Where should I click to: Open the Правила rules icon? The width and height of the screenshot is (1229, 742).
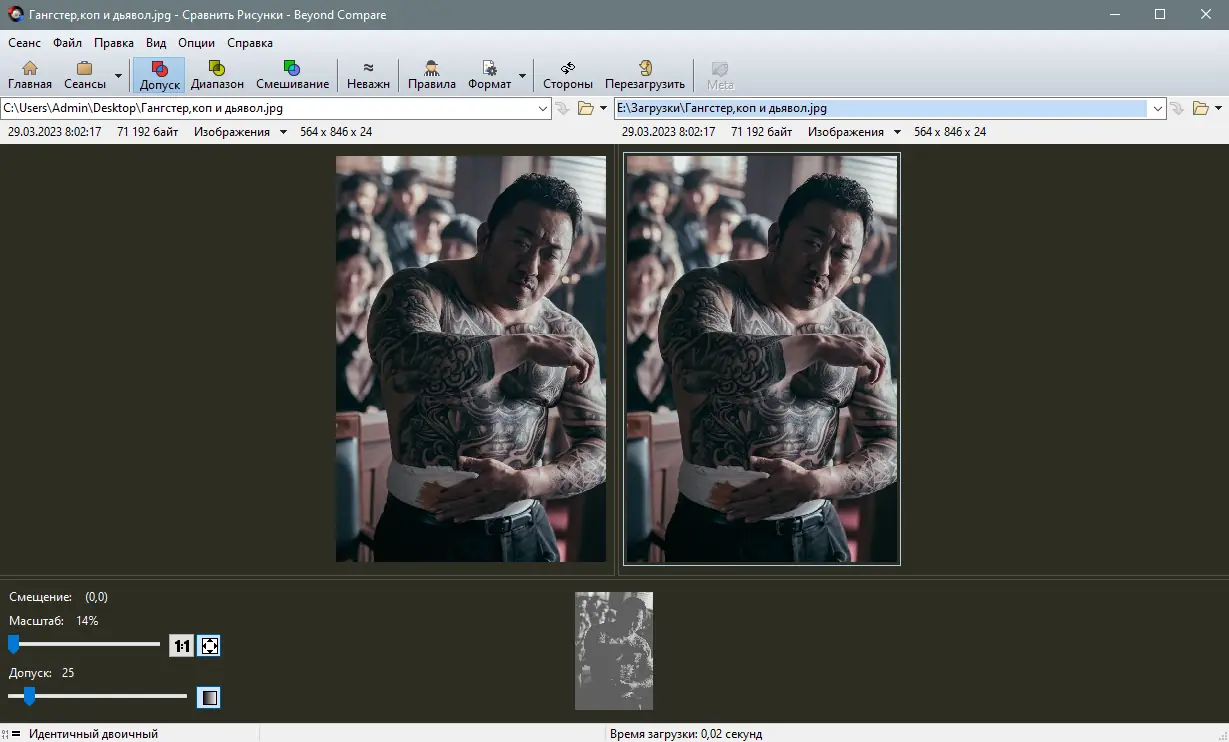click(431, 75)
